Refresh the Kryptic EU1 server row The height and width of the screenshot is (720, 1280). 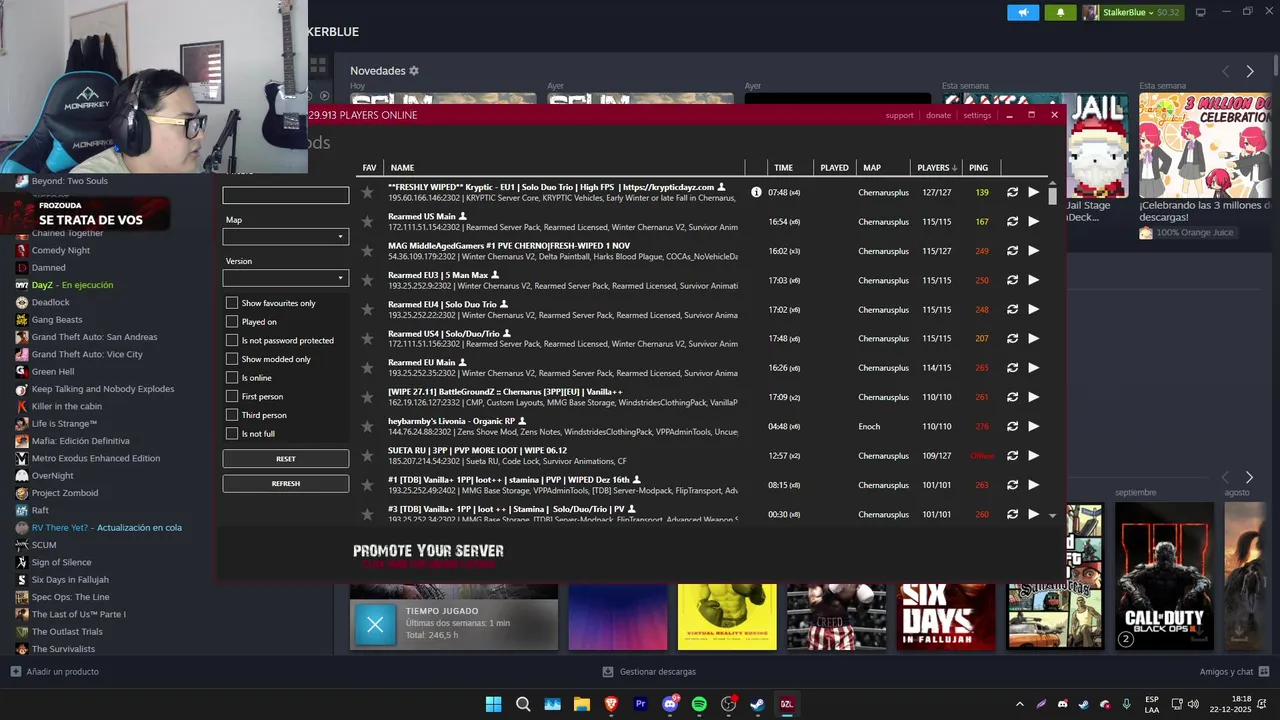click(x=1012, y=192)
